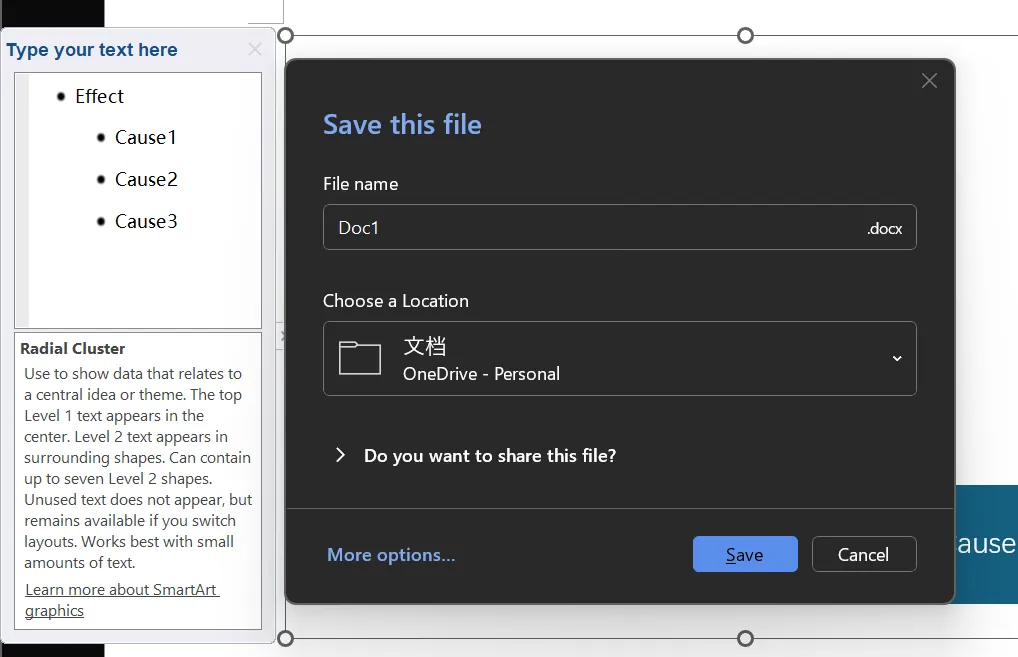
Task: Open the 'More options...' link
Action: click(391, 555)
